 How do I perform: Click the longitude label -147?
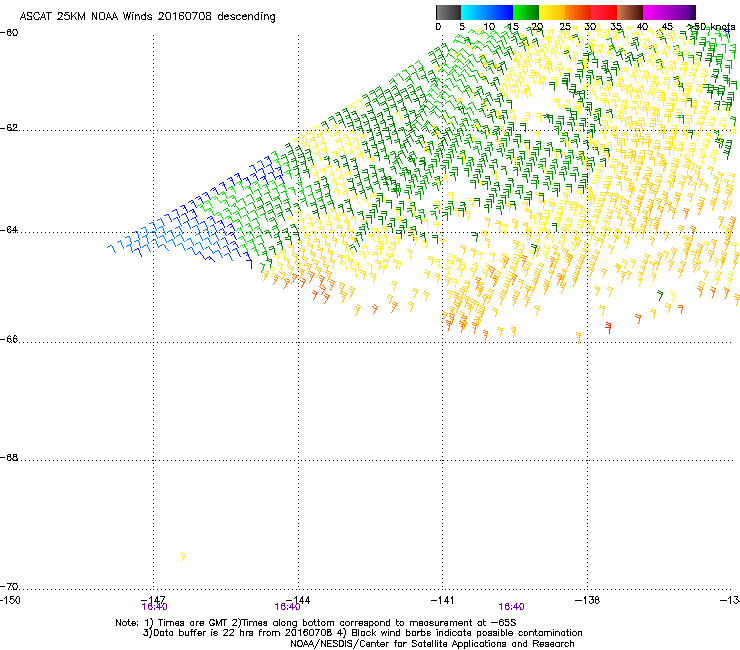pos(154,599)
